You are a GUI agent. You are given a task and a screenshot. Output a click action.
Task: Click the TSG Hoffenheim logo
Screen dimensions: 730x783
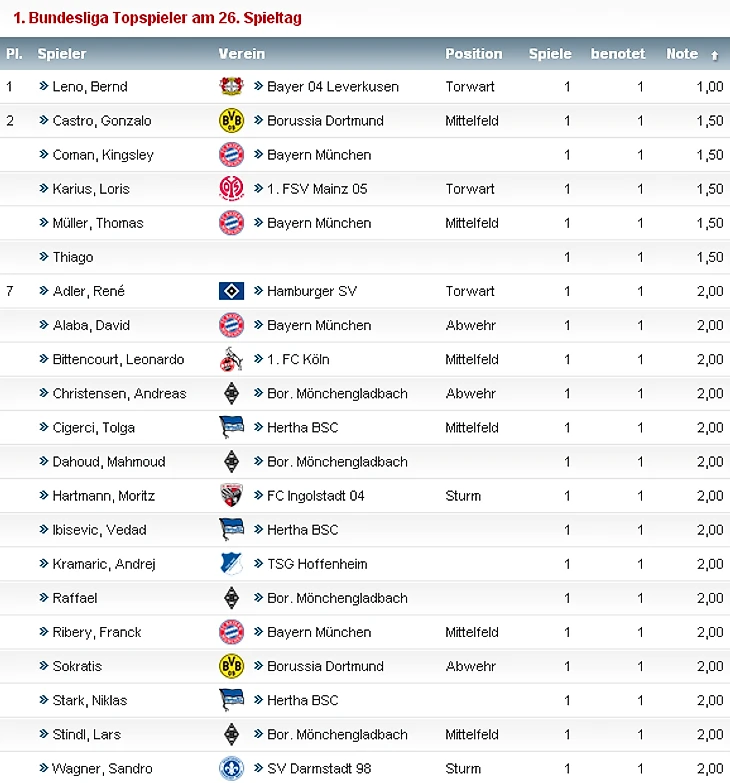[x=231, y=564]
